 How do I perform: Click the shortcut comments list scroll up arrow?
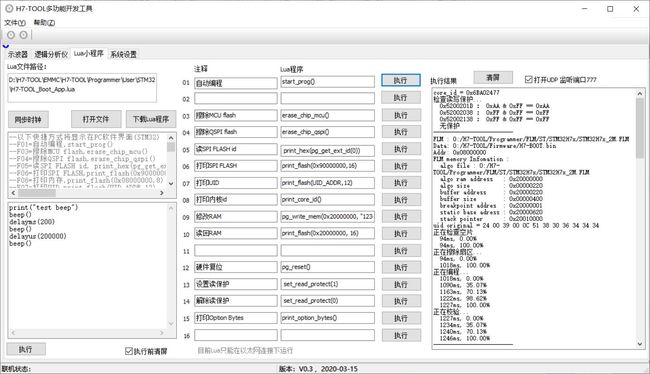171,137
